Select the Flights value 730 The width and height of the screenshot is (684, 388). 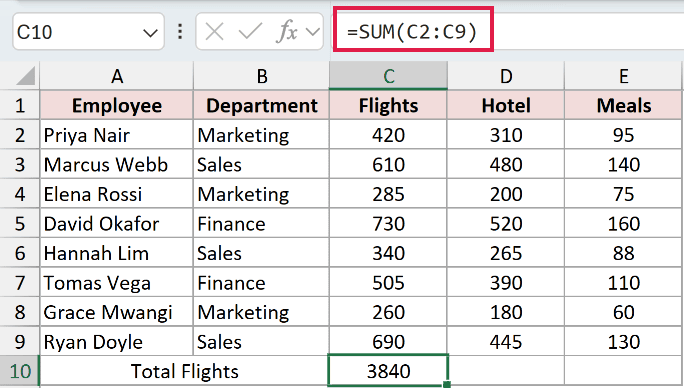pos(388,223)
